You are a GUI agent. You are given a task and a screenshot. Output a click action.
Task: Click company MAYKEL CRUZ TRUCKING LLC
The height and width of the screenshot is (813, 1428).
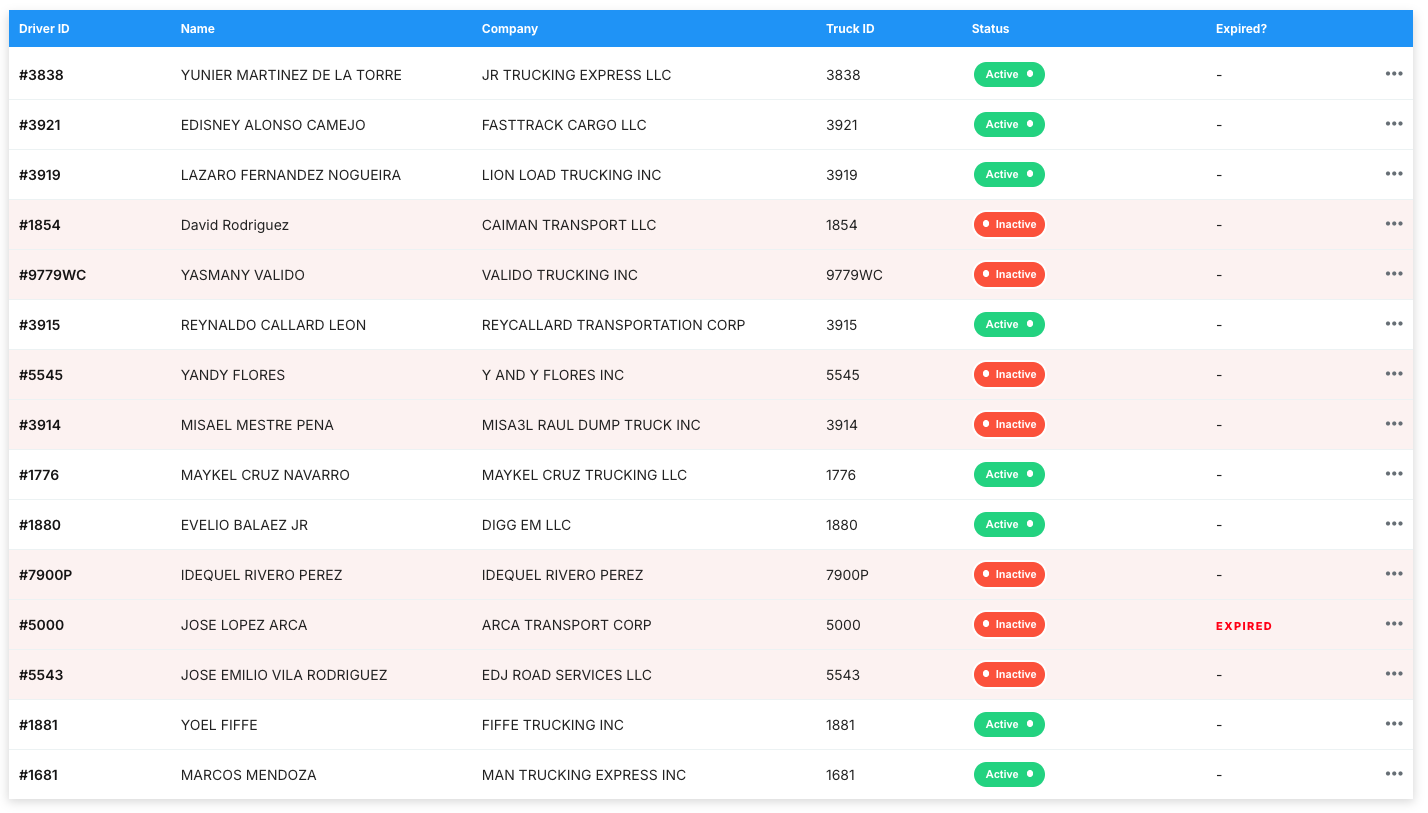pyautogui.click(x=584, y=475)
